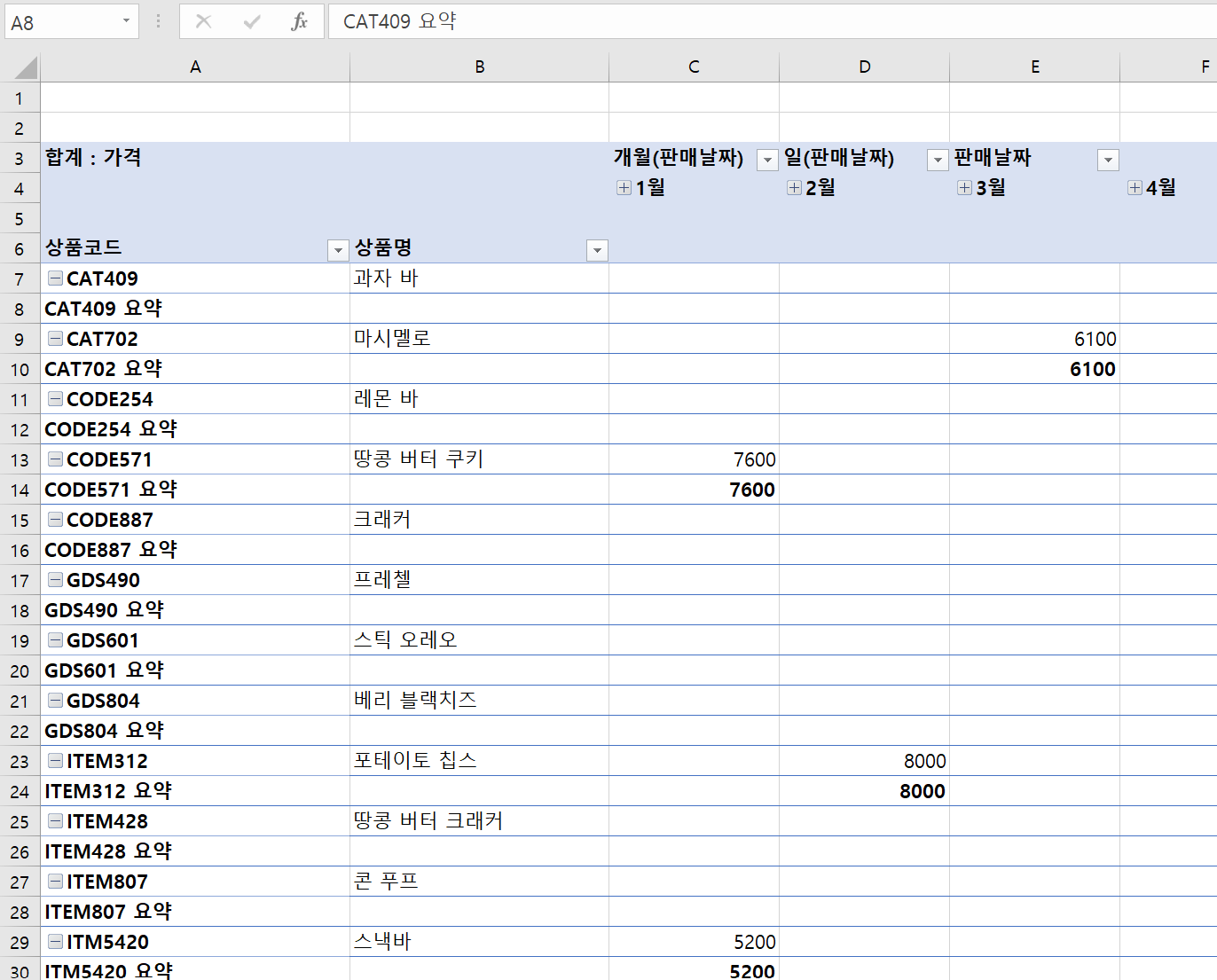Collapse the ITEM312 row group
Screen dimensions: 1217x980
click(x=55, y=761)
